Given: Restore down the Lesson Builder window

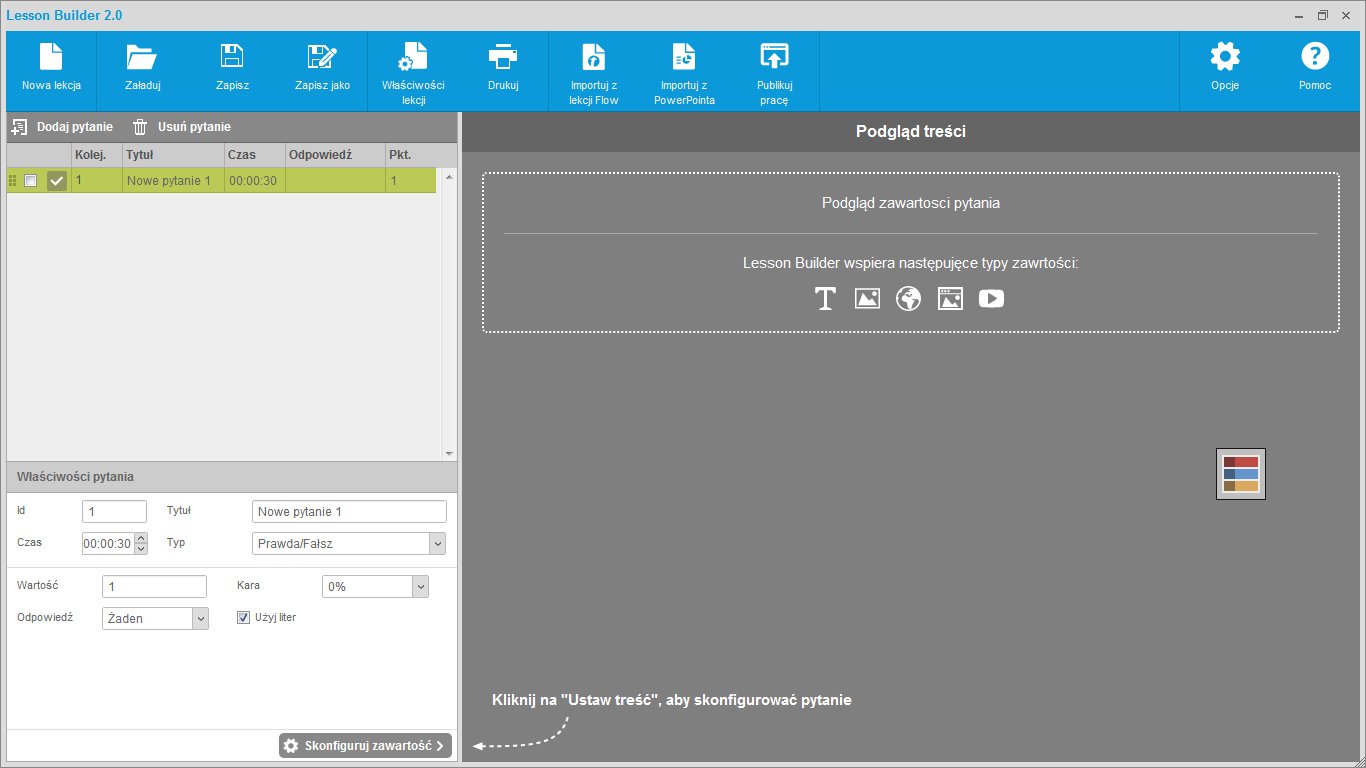Looking at the screenshot, I should click(1323, 15).
